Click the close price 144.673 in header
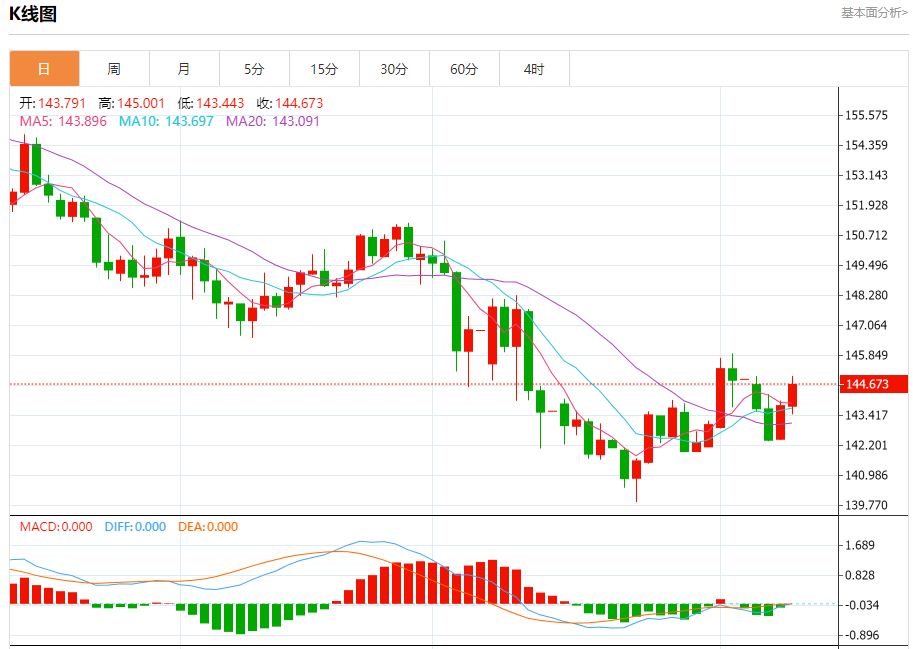 pyautogui.click(x=299, y=103)
